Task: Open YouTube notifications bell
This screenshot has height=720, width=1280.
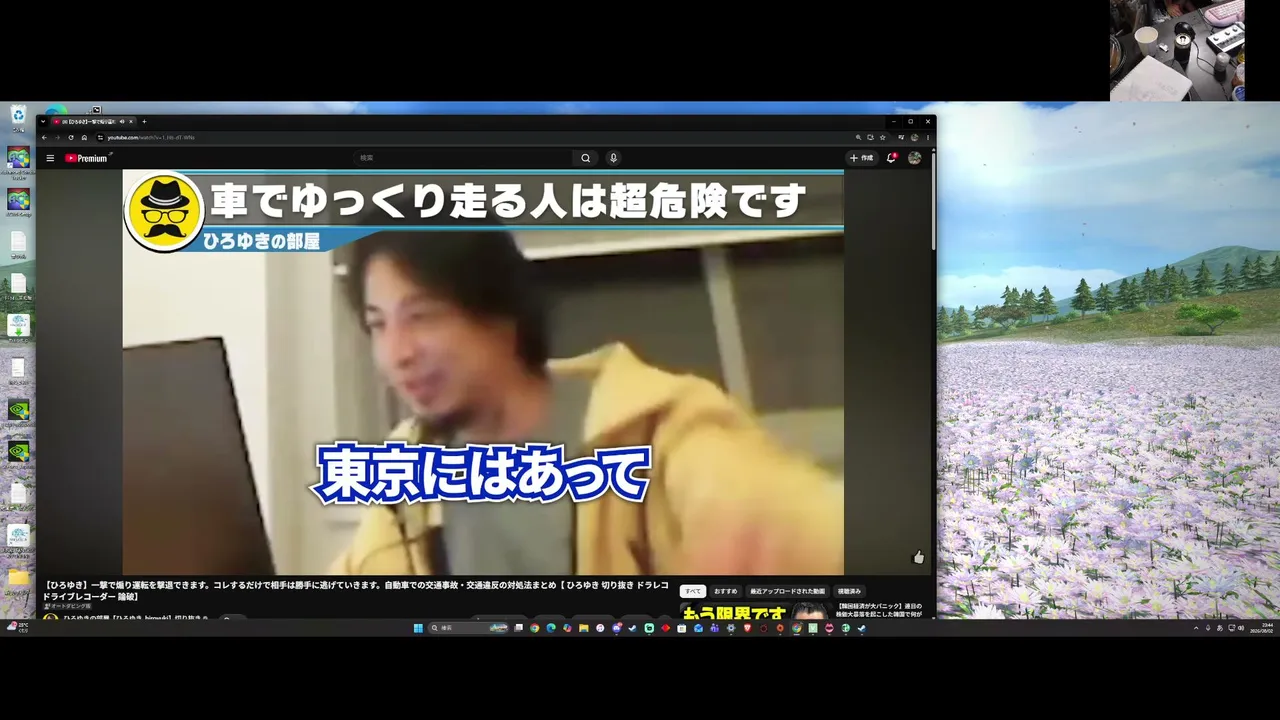Action: (x=891, y=158)
